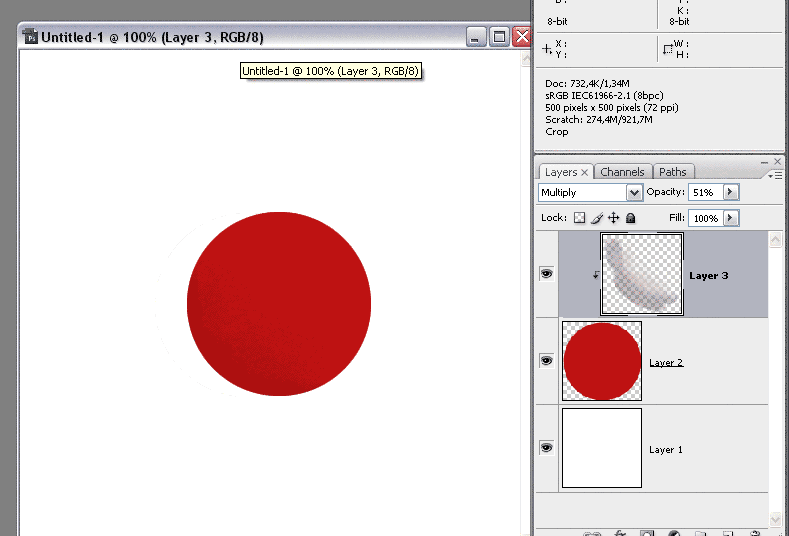Select the white Layer 1 thumbnail

602,448
